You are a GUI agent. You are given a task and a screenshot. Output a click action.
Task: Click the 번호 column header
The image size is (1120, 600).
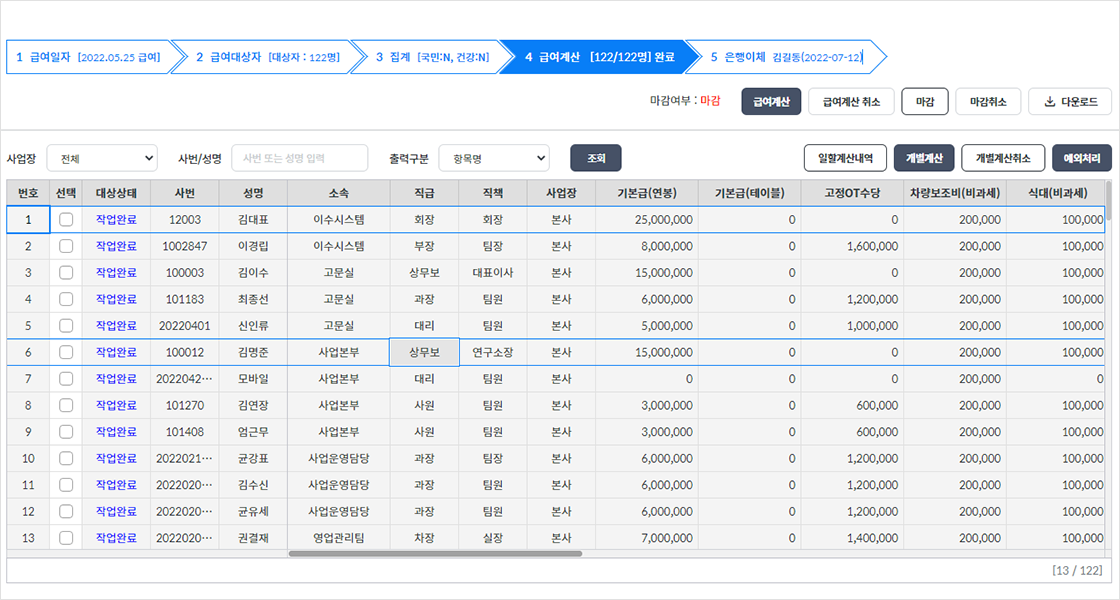point(28,193)
